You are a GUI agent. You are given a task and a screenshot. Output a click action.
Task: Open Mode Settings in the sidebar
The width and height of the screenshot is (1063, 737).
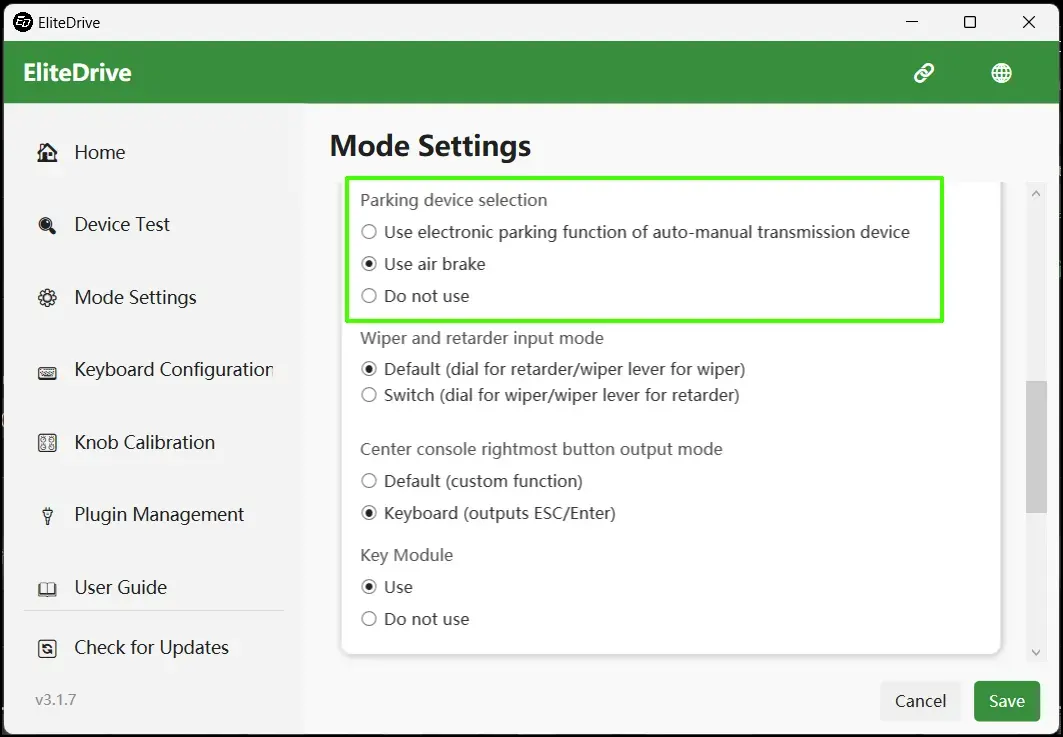tap(136, 298)
